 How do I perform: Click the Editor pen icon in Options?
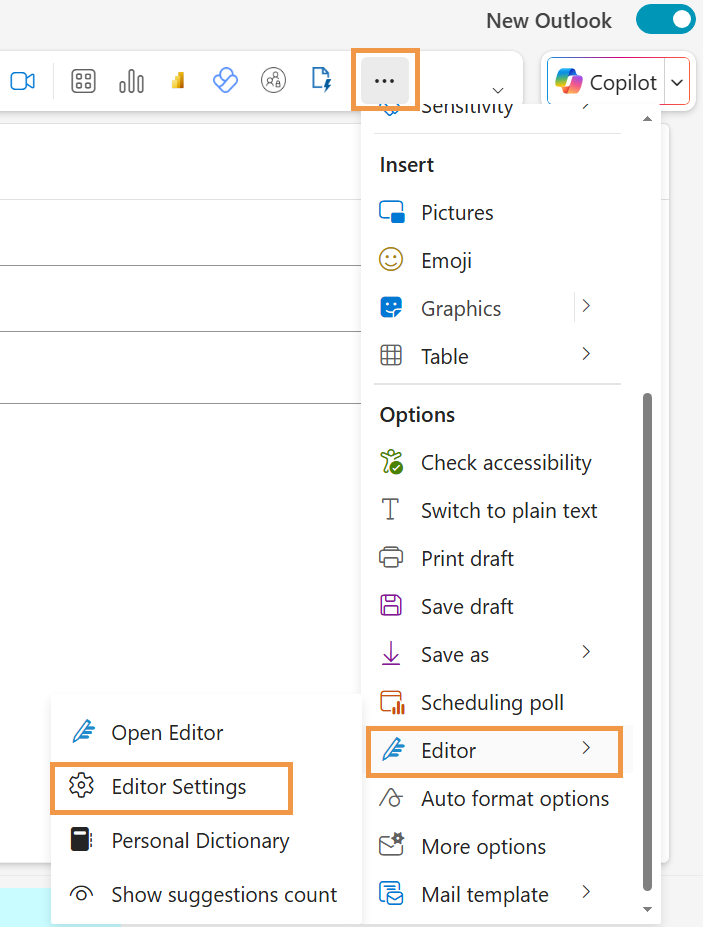pos(393,750)
